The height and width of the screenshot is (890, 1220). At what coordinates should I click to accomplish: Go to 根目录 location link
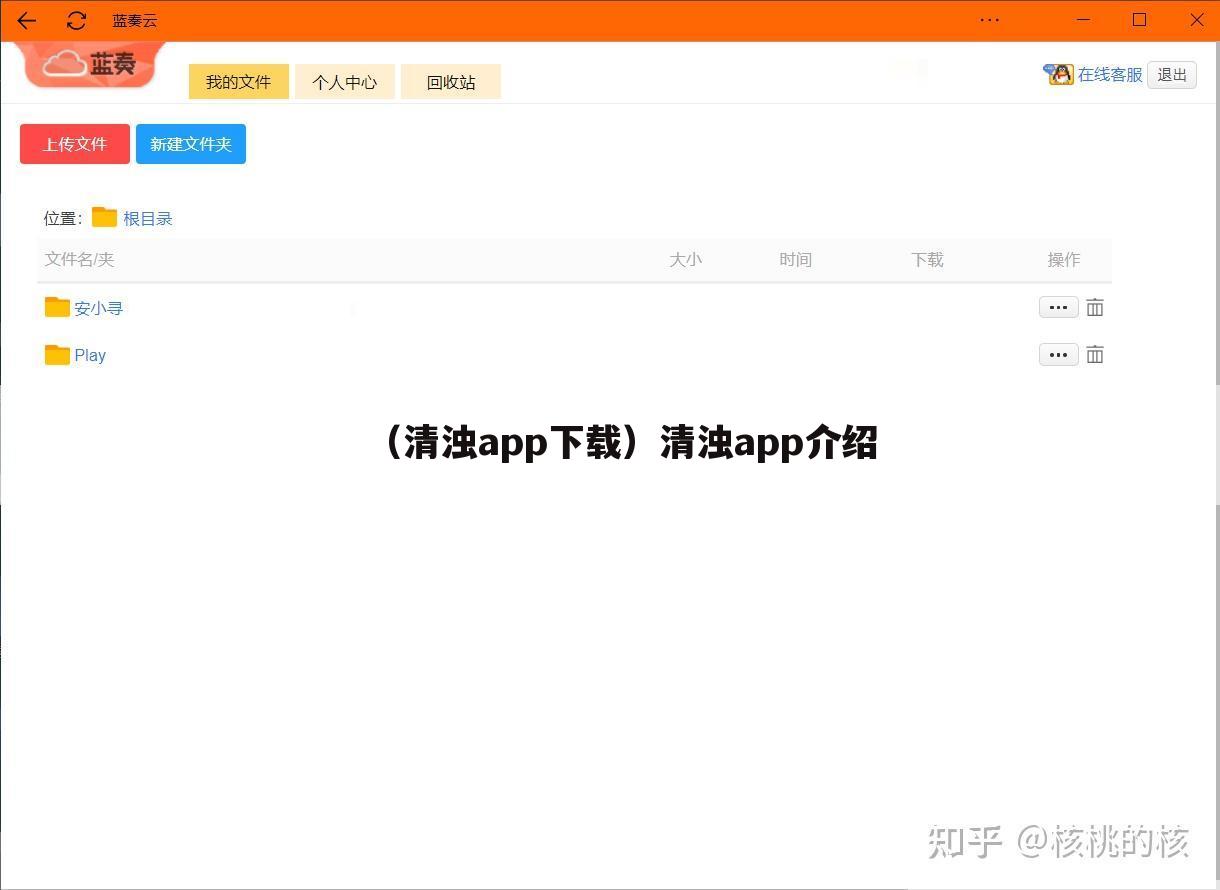(x=148, y=219)
